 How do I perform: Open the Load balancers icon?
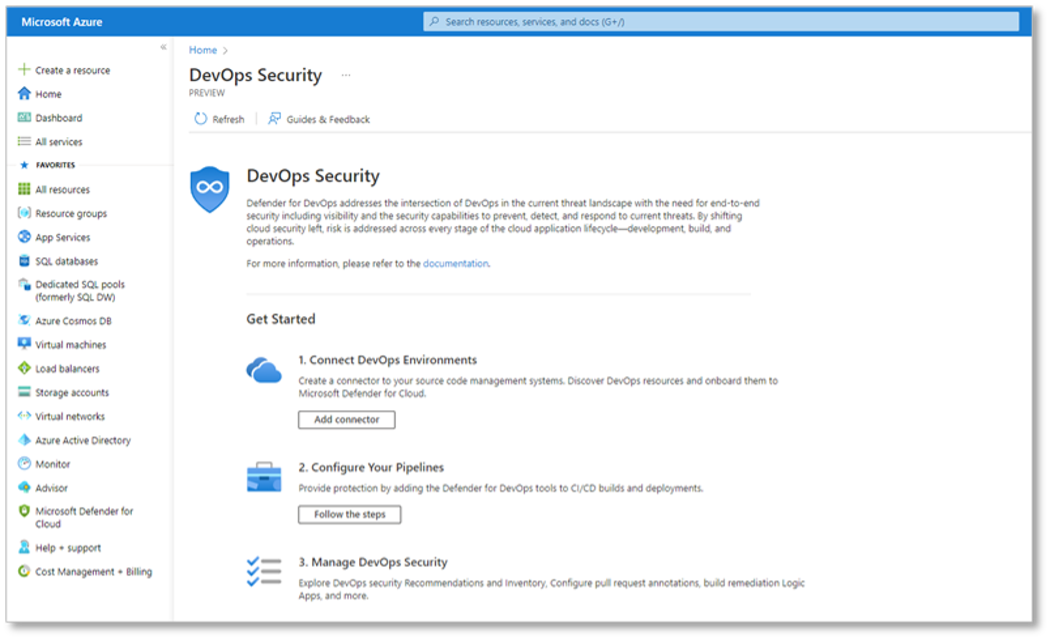coord(25,368)
